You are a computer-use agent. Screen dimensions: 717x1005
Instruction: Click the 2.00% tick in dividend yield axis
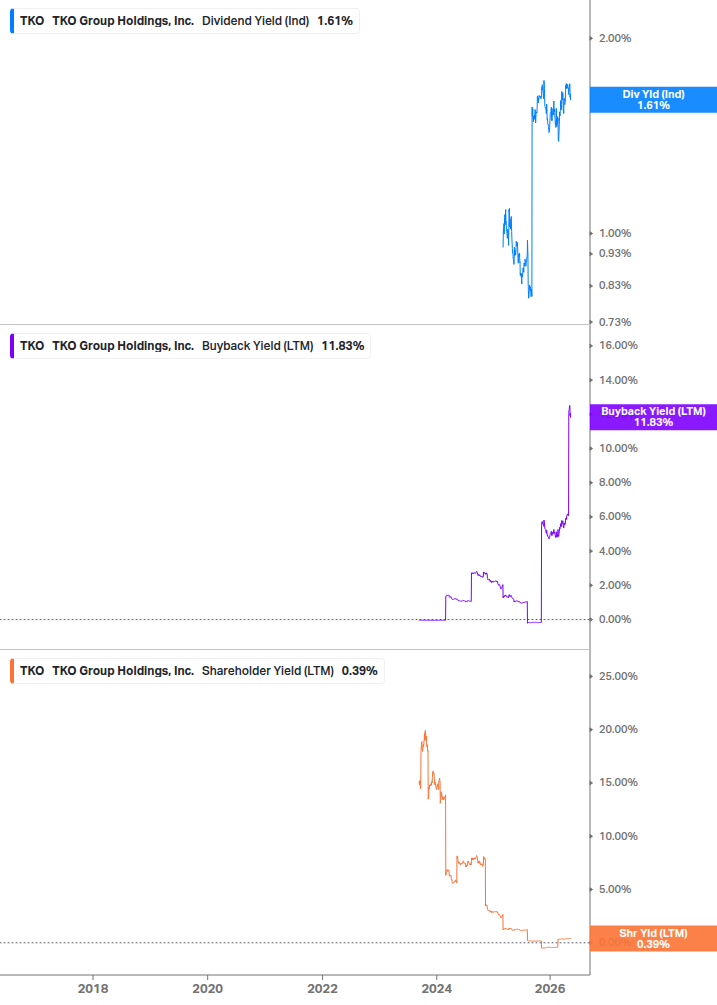[x=615, y=38]
